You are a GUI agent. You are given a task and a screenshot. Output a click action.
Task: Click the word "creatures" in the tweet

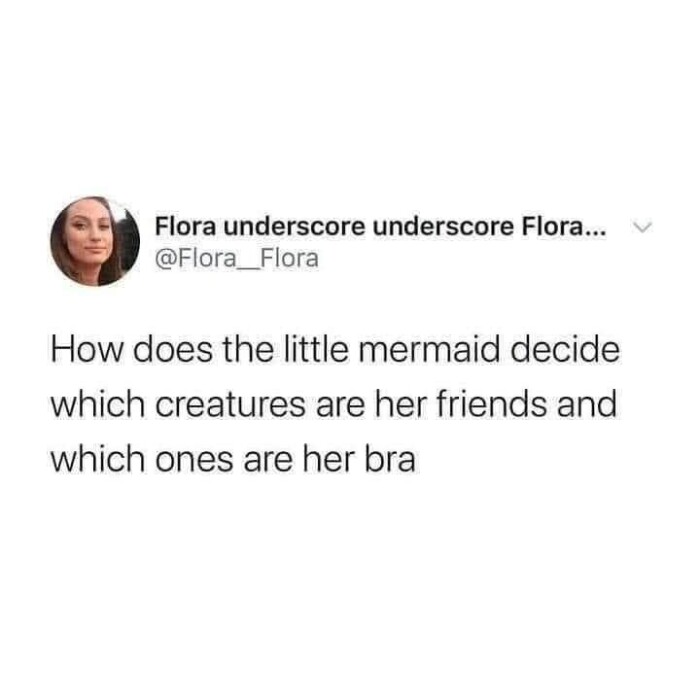coord(230,404)
